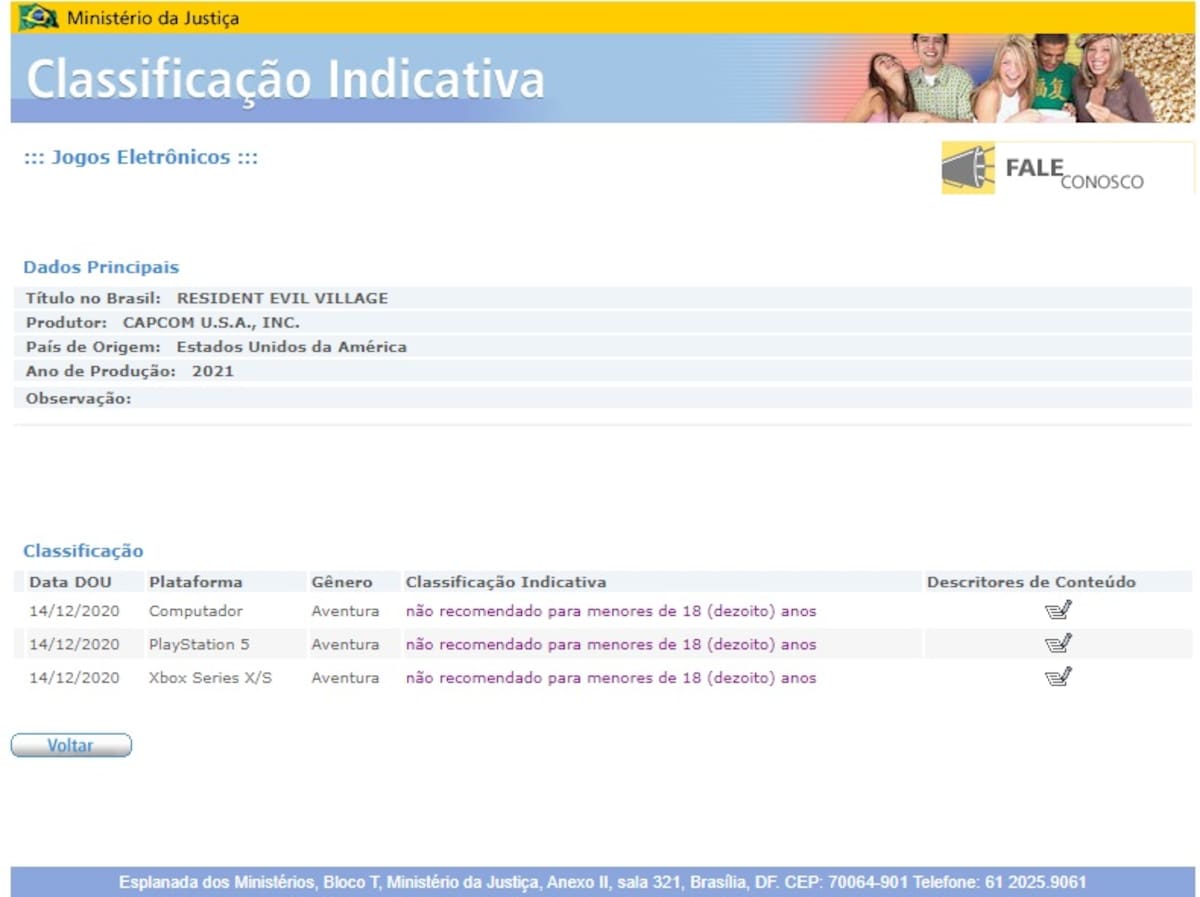The image size is (1200, 897).
Task: Select the 'Computador' platform cell
Action: coord(196,611)
